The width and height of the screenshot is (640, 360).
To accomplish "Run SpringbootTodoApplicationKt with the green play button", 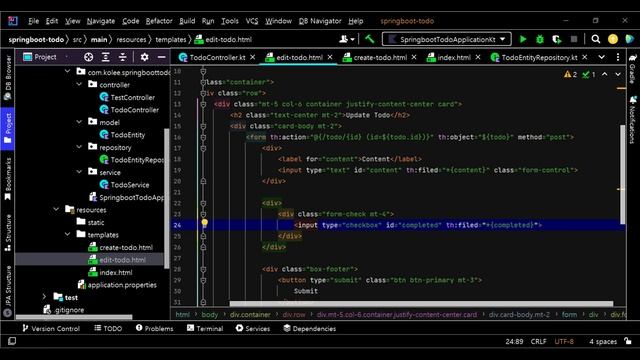I will 523,39.
